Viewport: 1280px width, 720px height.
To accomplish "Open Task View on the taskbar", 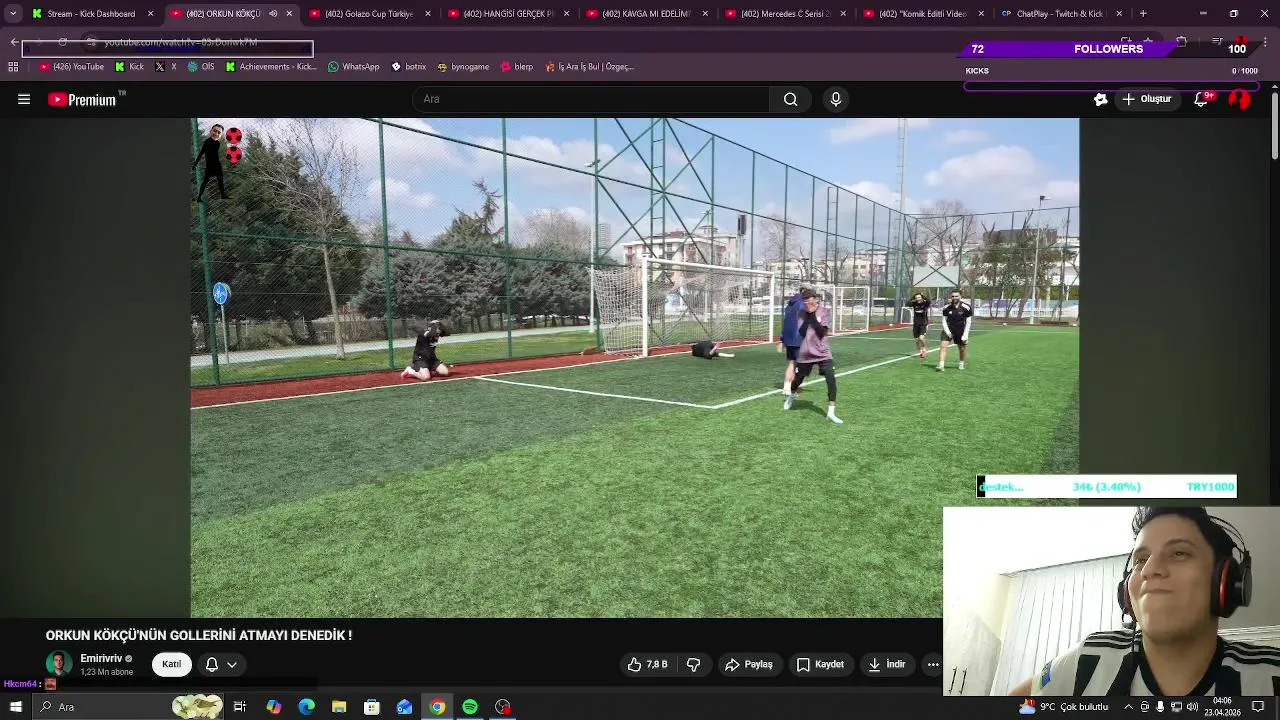I will (x=240, y=707).
